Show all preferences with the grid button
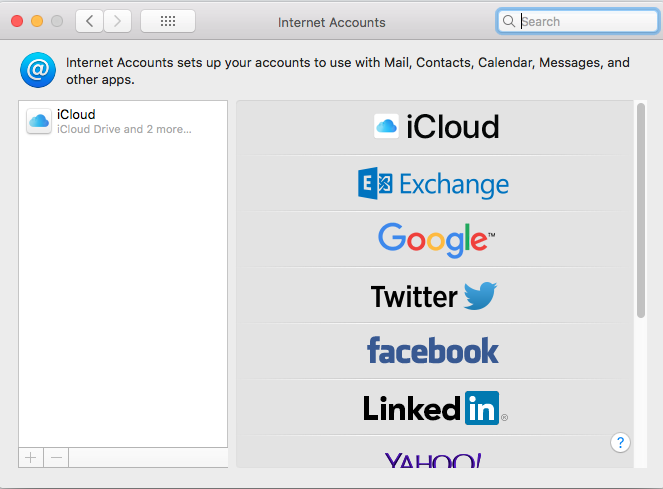This screenshot has width=663, height=489. point(168,21)
